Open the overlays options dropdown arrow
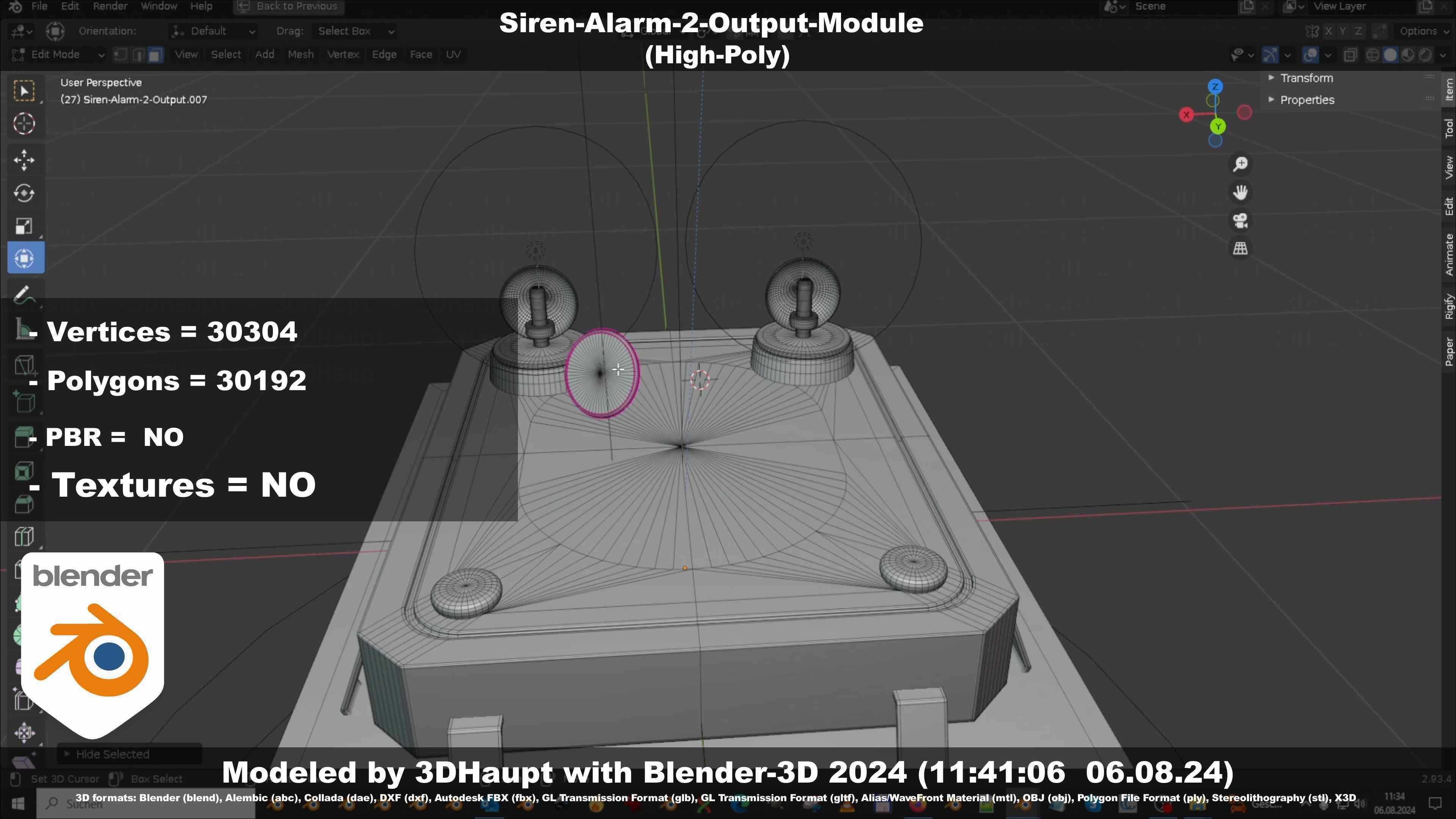The image size is (1456, 819). coord(1328,55)
